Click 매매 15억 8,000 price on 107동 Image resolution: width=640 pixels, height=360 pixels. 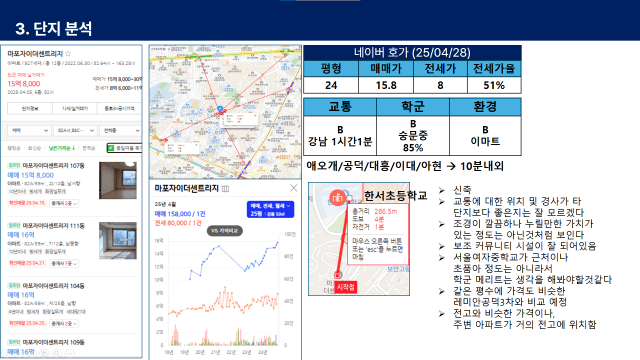point(31,175)
